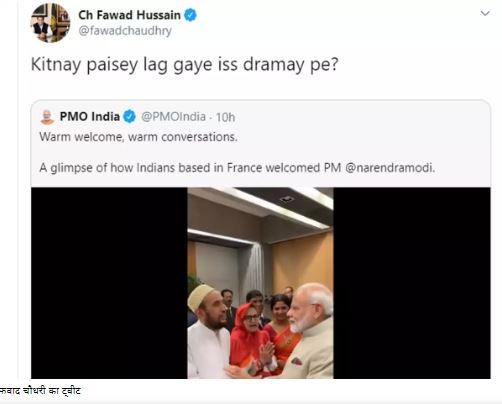Play the embedded video in the quoted tweet
Screen dimensions: 502x404
[x=260, y=283]
